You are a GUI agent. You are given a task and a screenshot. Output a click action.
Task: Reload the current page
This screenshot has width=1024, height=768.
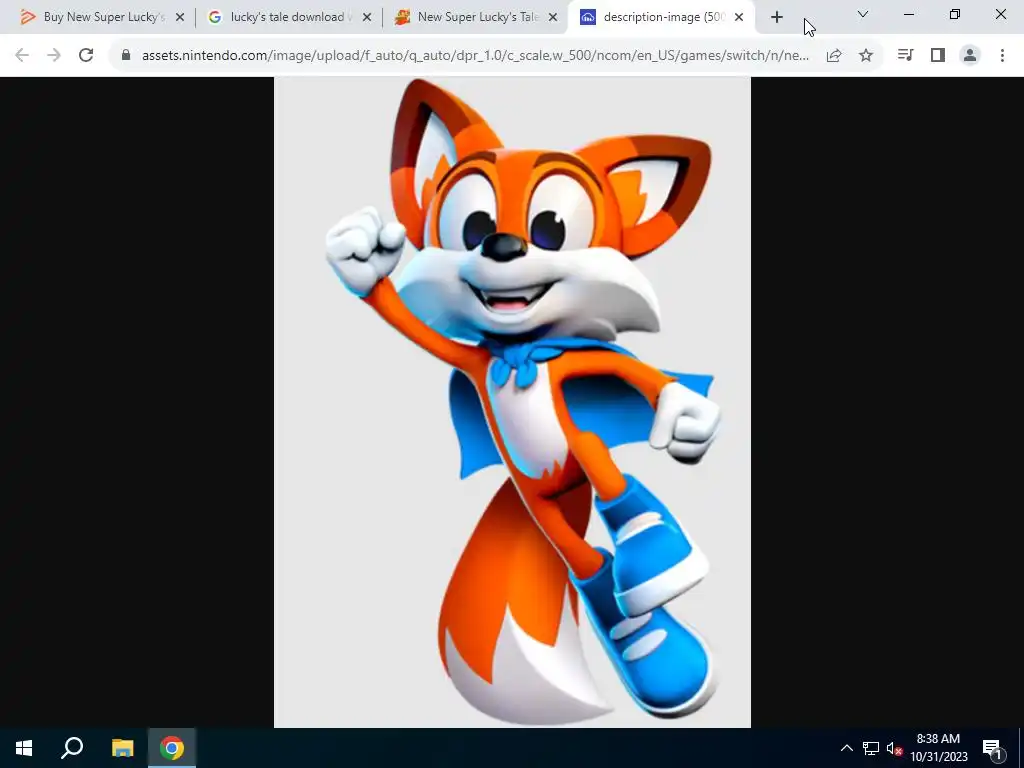tap(86, 56)
